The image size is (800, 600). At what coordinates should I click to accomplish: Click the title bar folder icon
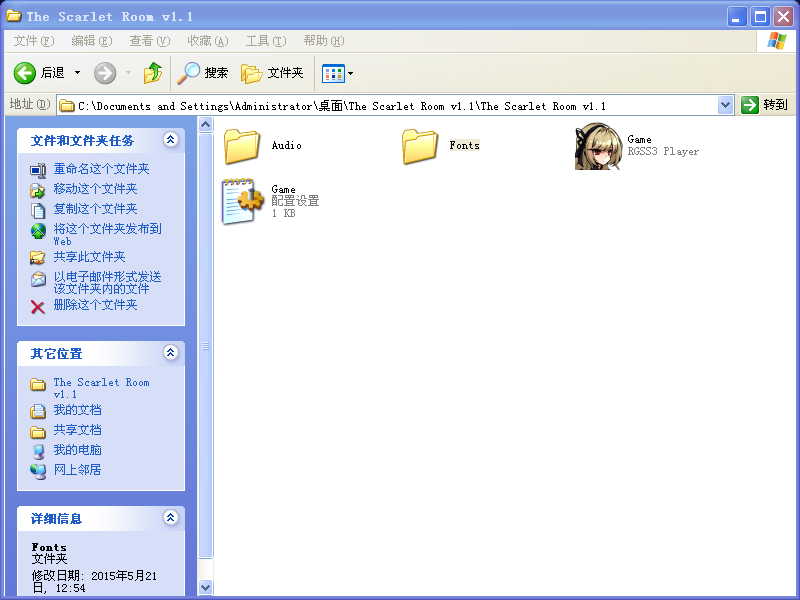14,16
